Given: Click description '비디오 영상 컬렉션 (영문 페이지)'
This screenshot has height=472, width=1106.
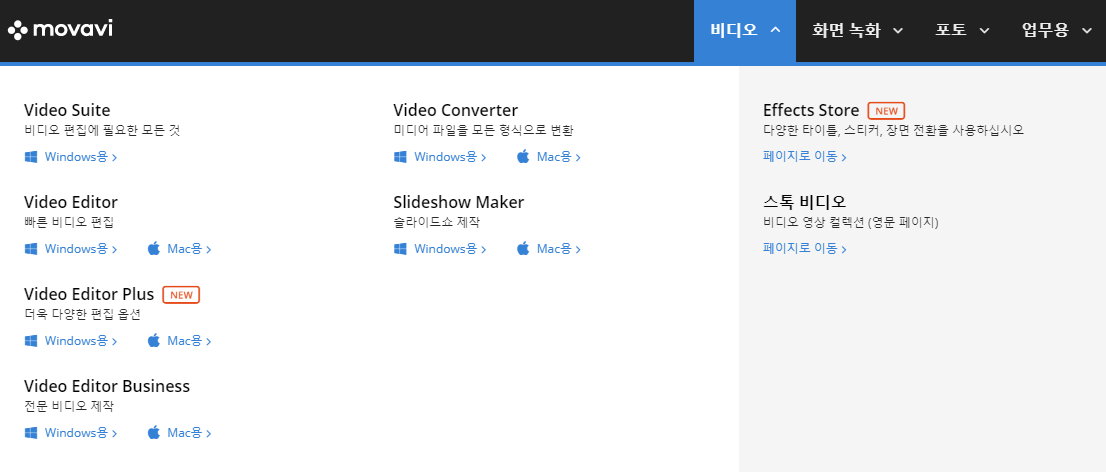Looking at the screenshot, I should point(851,222).
